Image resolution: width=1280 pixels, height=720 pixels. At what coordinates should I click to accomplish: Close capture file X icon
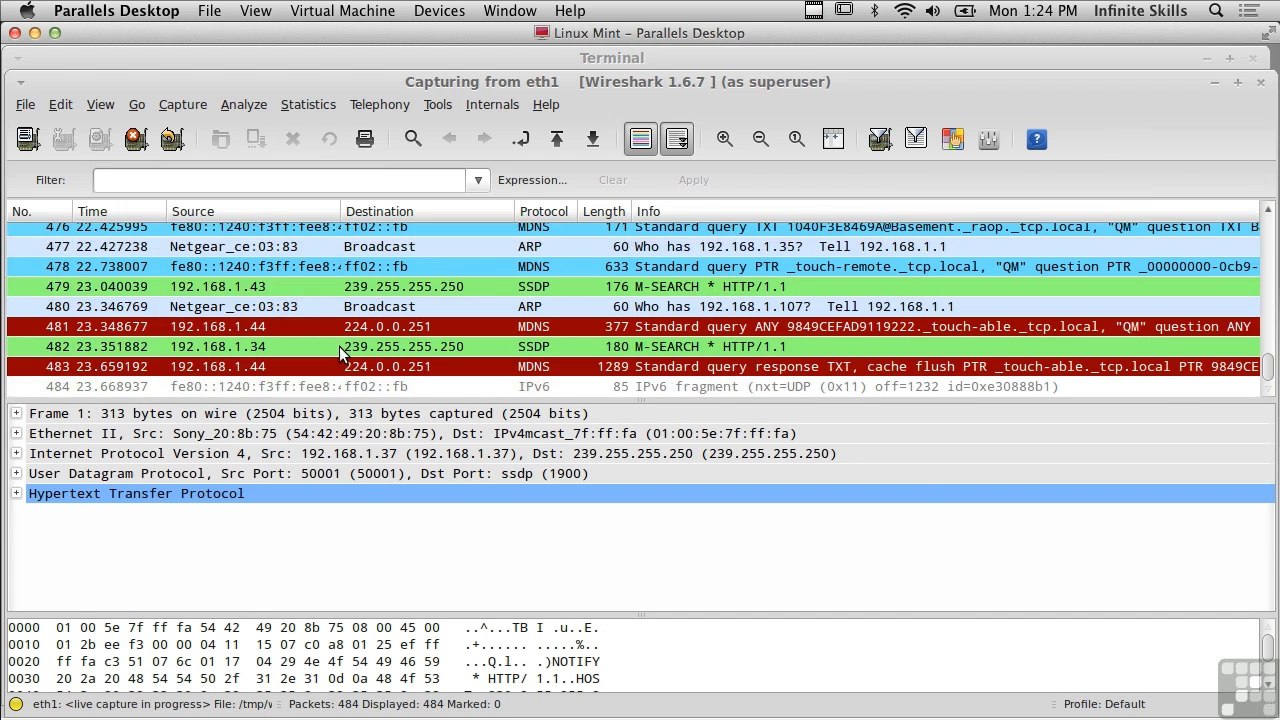293,139
